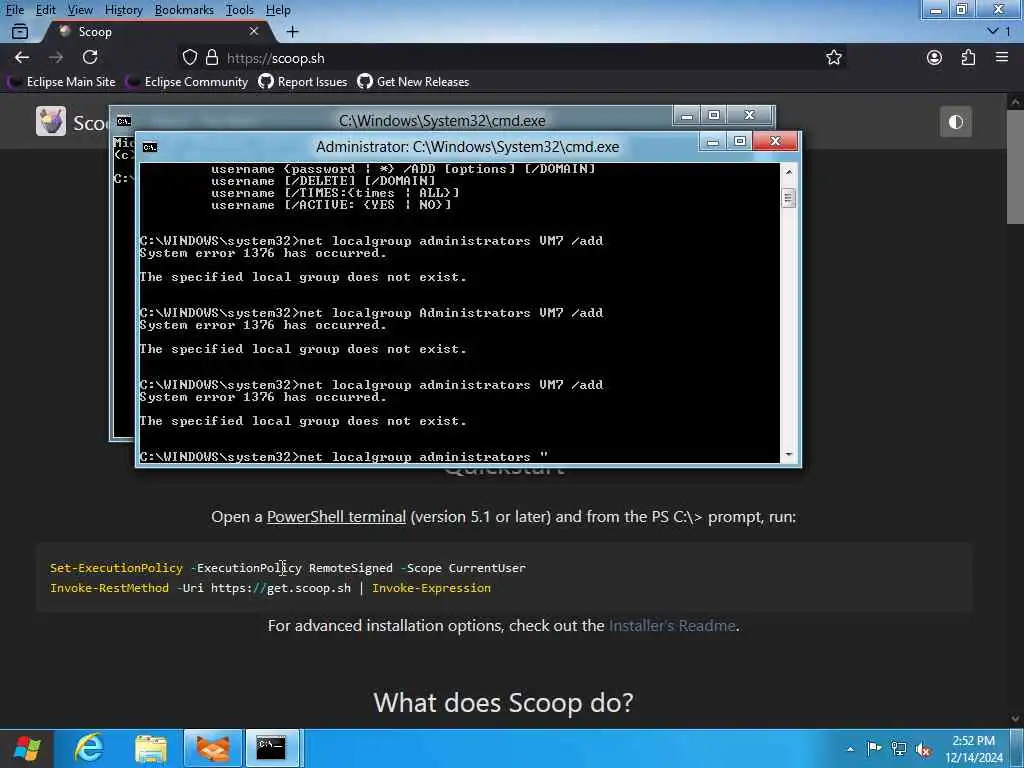Open the Firefox hamburger application menu

coord(1002,57)
